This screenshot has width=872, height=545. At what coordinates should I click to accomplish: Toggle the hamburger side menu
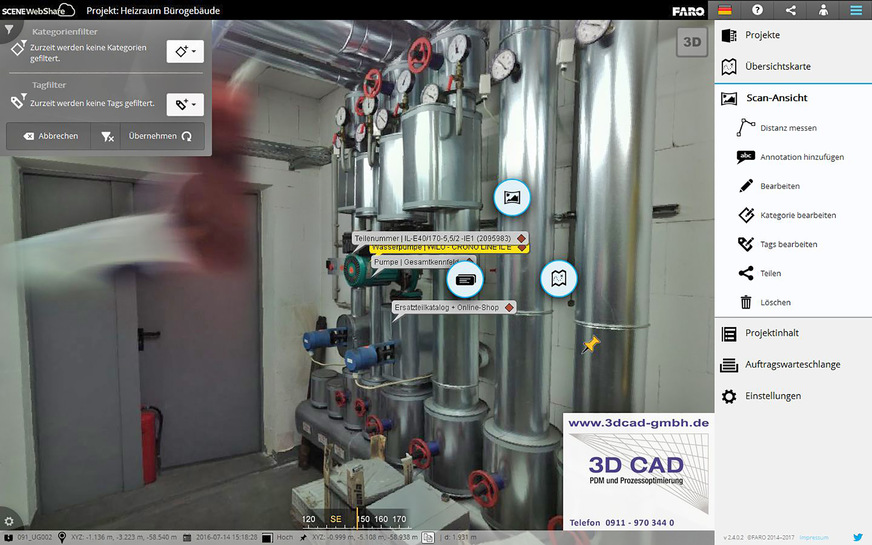coord(856,10)
